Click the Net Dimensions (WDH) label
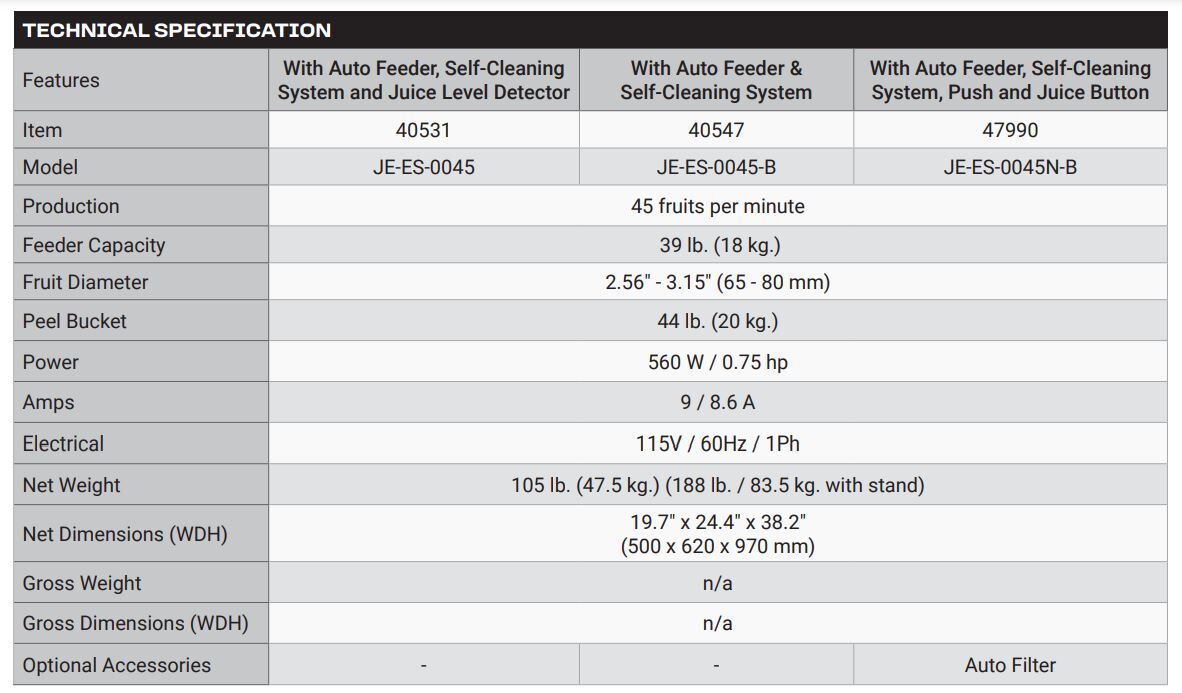The height and width of the screenshot is (693, 1182). click(125, 534)
